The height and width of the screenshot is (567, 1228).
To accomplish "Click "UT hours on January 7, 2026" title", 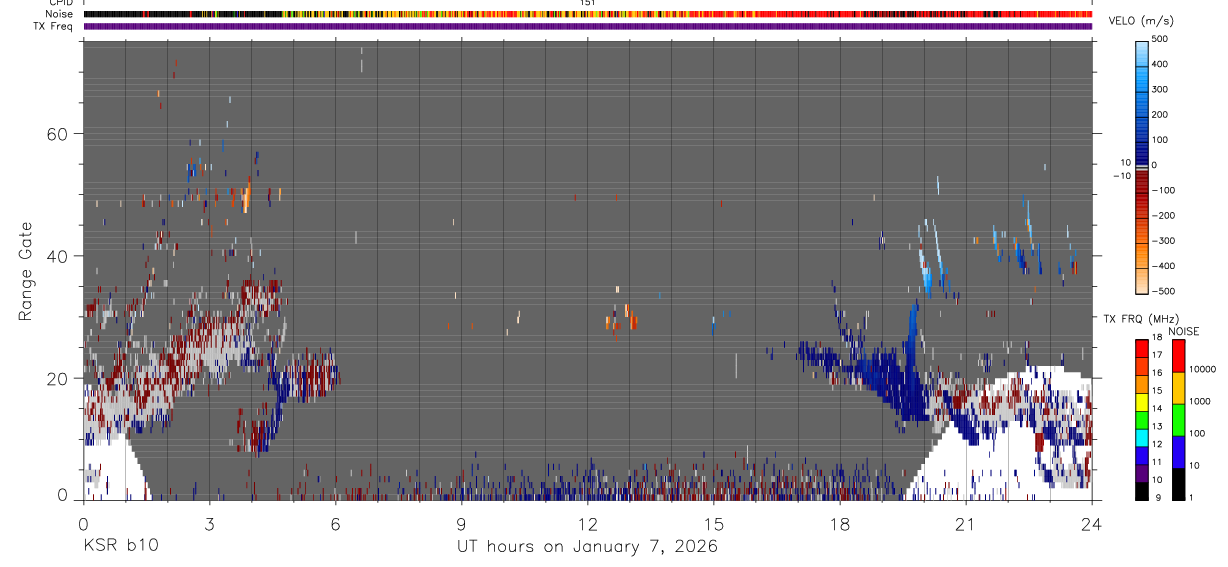I will [x=588, y=547].
